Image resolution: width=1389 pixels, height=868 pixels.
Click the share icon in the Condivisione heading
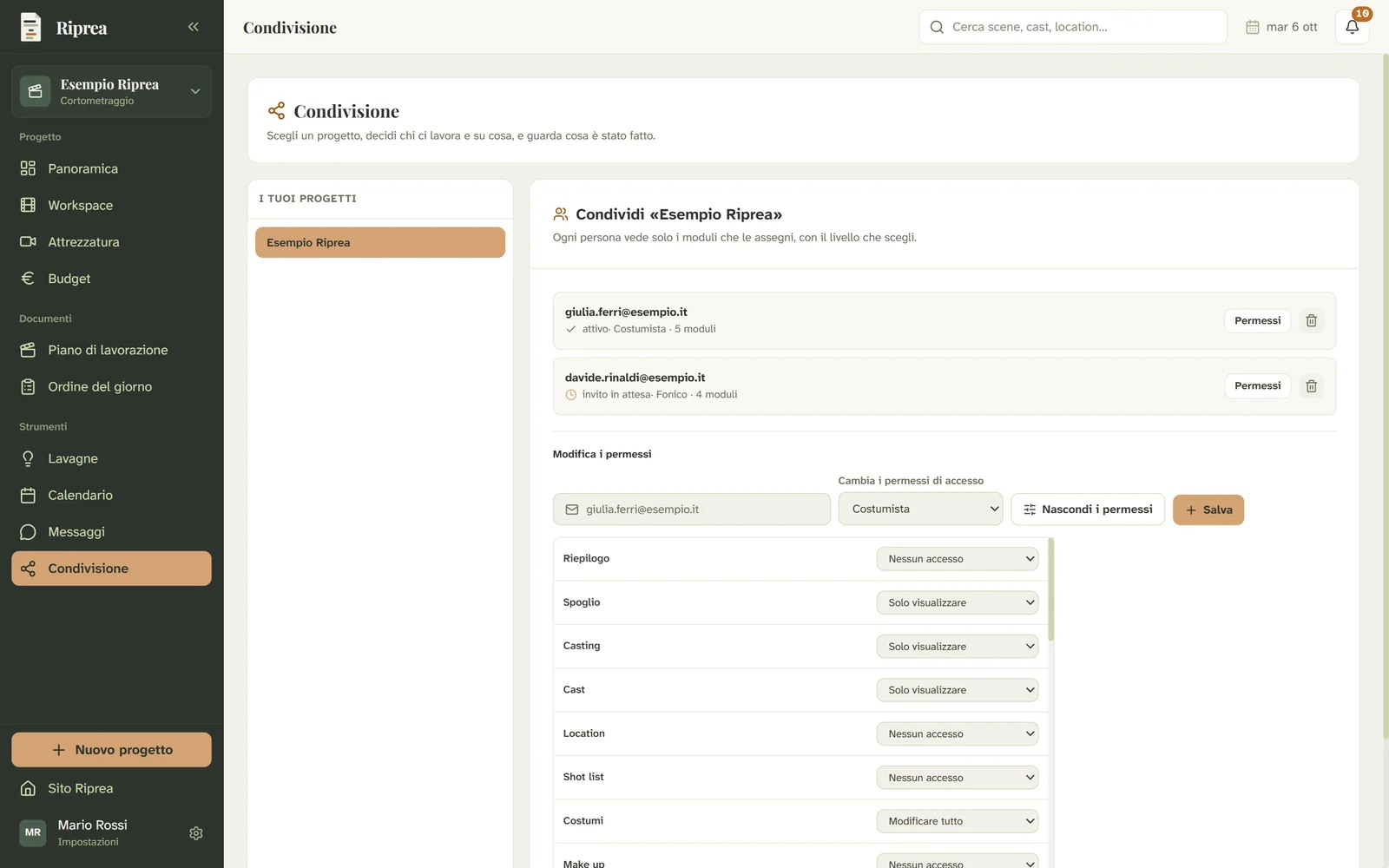(x=276, y=111)
